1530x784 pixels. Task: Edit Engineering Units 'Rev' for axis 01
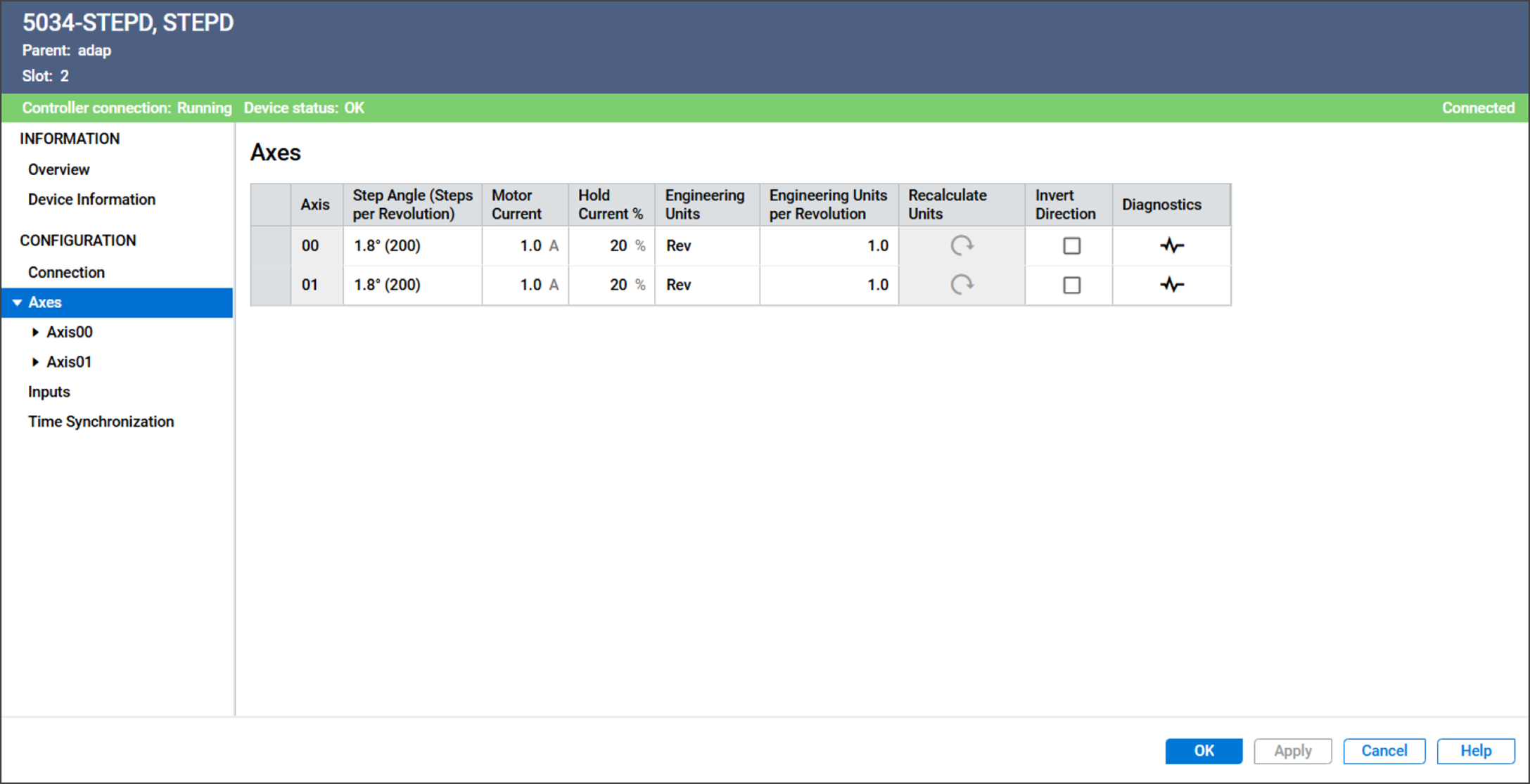(x=707, y=285)
